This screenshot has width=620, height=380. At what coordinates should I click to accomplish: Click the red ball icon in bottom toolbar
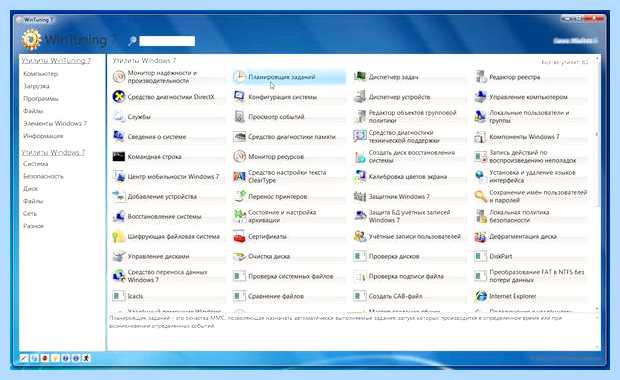click(x=45, y=358)
